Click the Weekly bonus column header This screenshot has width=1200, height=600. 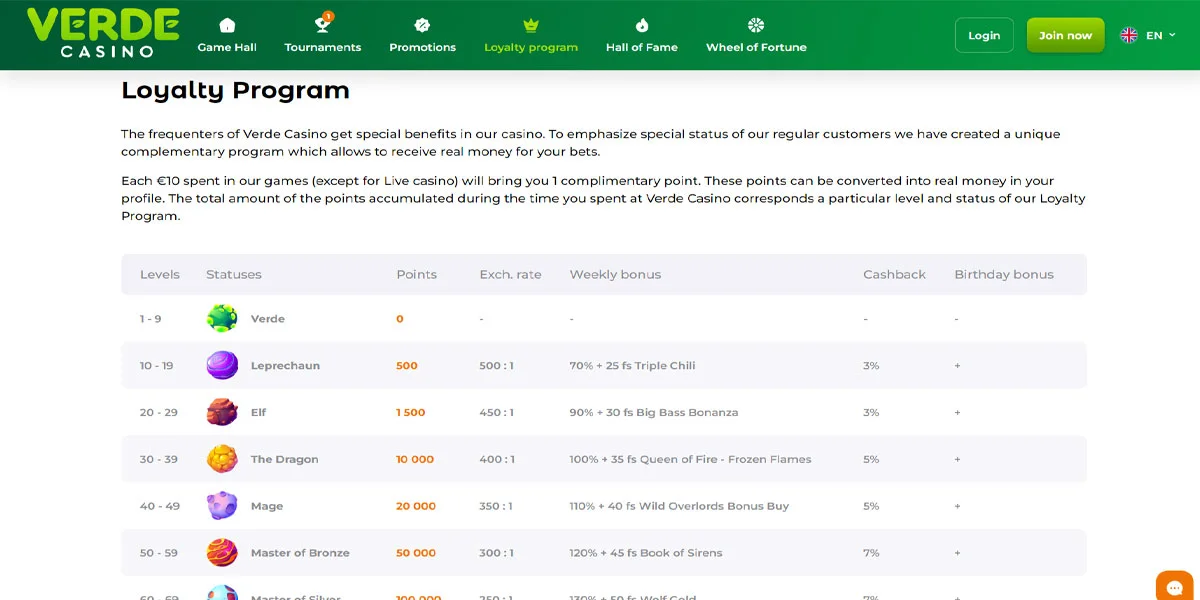coord(615,274)
